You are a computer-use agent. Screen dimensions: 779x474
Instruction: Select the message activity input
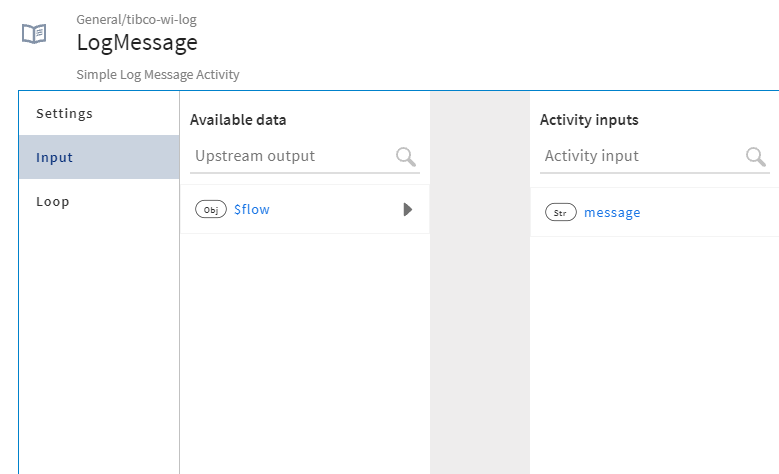click(x=612, y=213)
